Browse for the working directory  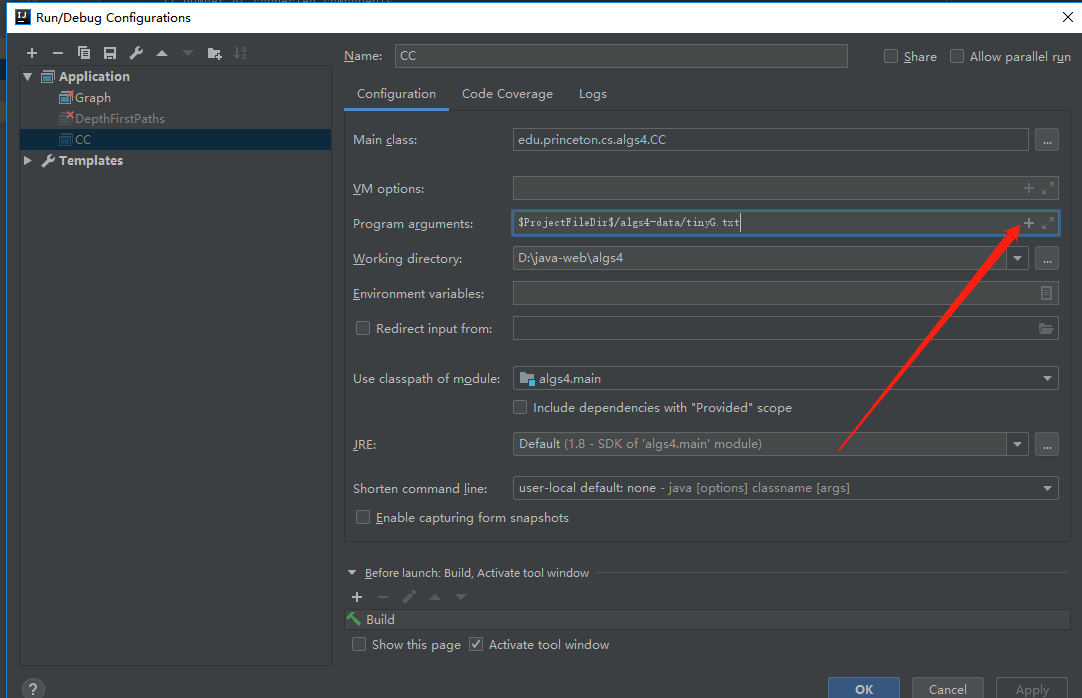click(x=1047, y=259)
